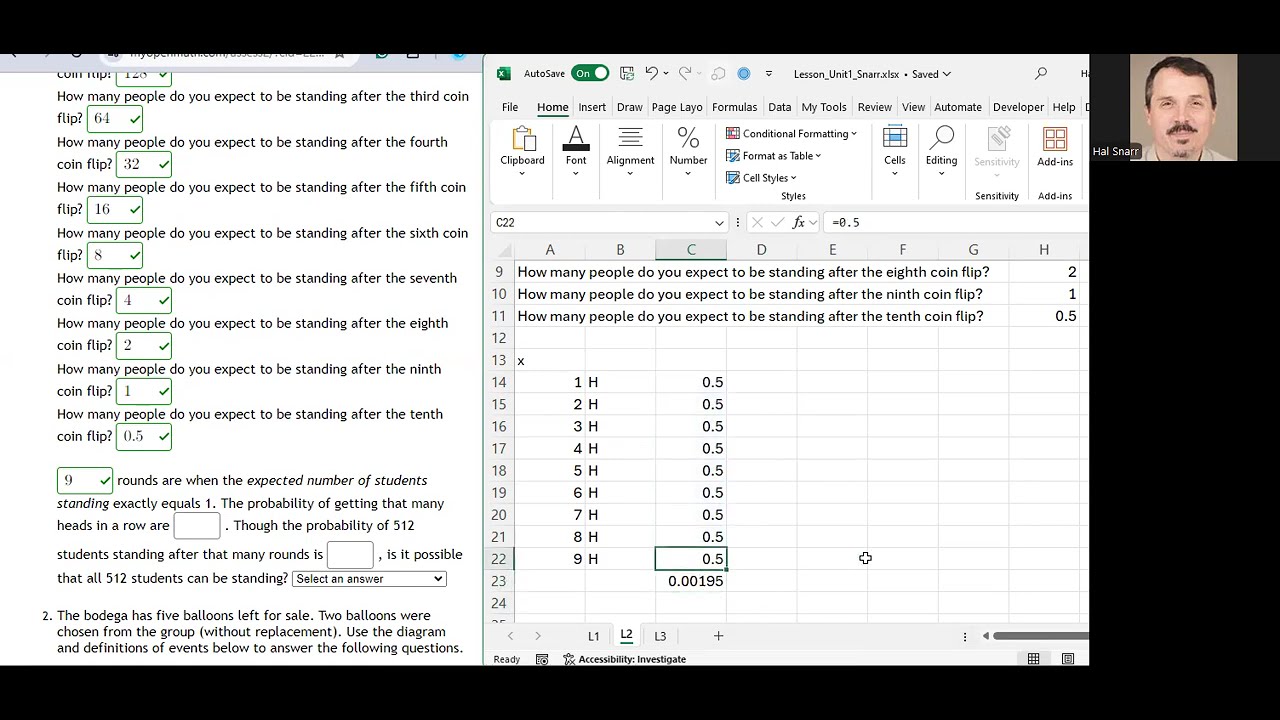The width and height of the screenshot is (1280, 720).
Task: Open the Cells group
Action: tap(894, 153)
